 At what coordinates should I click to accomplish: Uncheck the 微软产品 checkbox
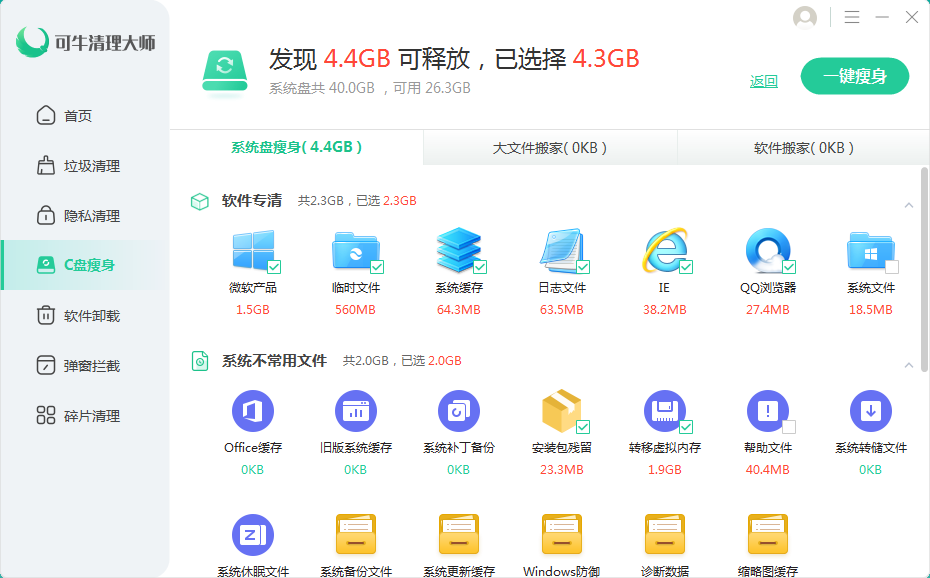pos(274,267)
